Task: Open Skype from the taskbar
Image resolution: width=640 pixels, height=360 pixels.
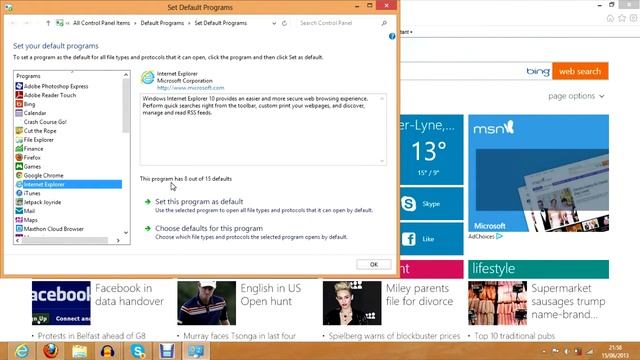Action: (x=138, y=351)
